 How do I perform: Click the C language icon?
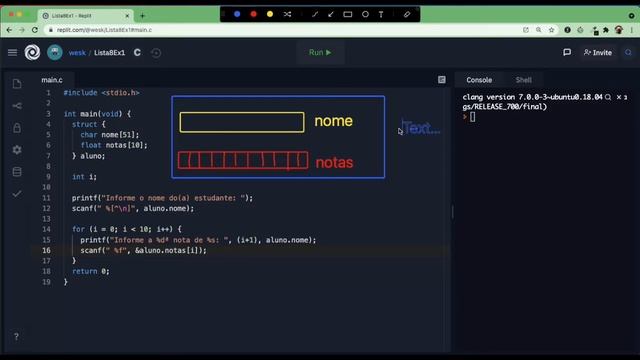pyautogui.click(x=137, y=53)
